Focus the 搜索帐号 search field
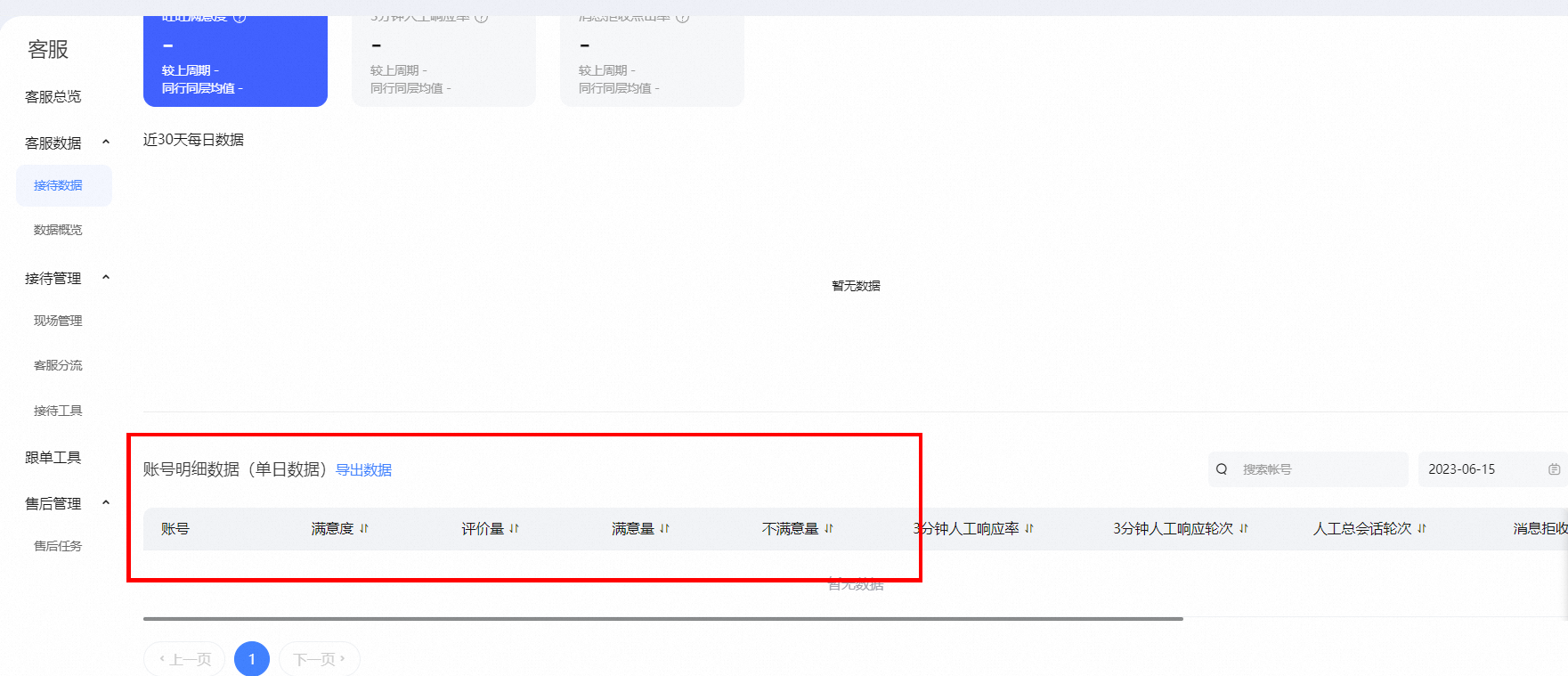Viewport: 1568px width, 676px height. pos(1308,469)
